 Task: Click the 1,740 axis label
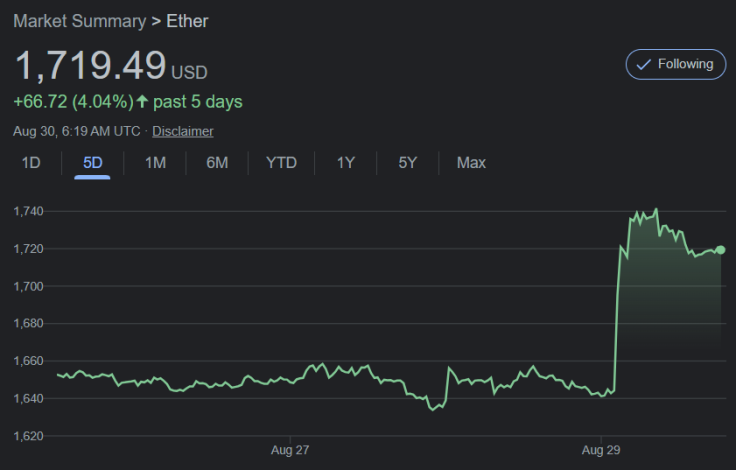(28, 211)
